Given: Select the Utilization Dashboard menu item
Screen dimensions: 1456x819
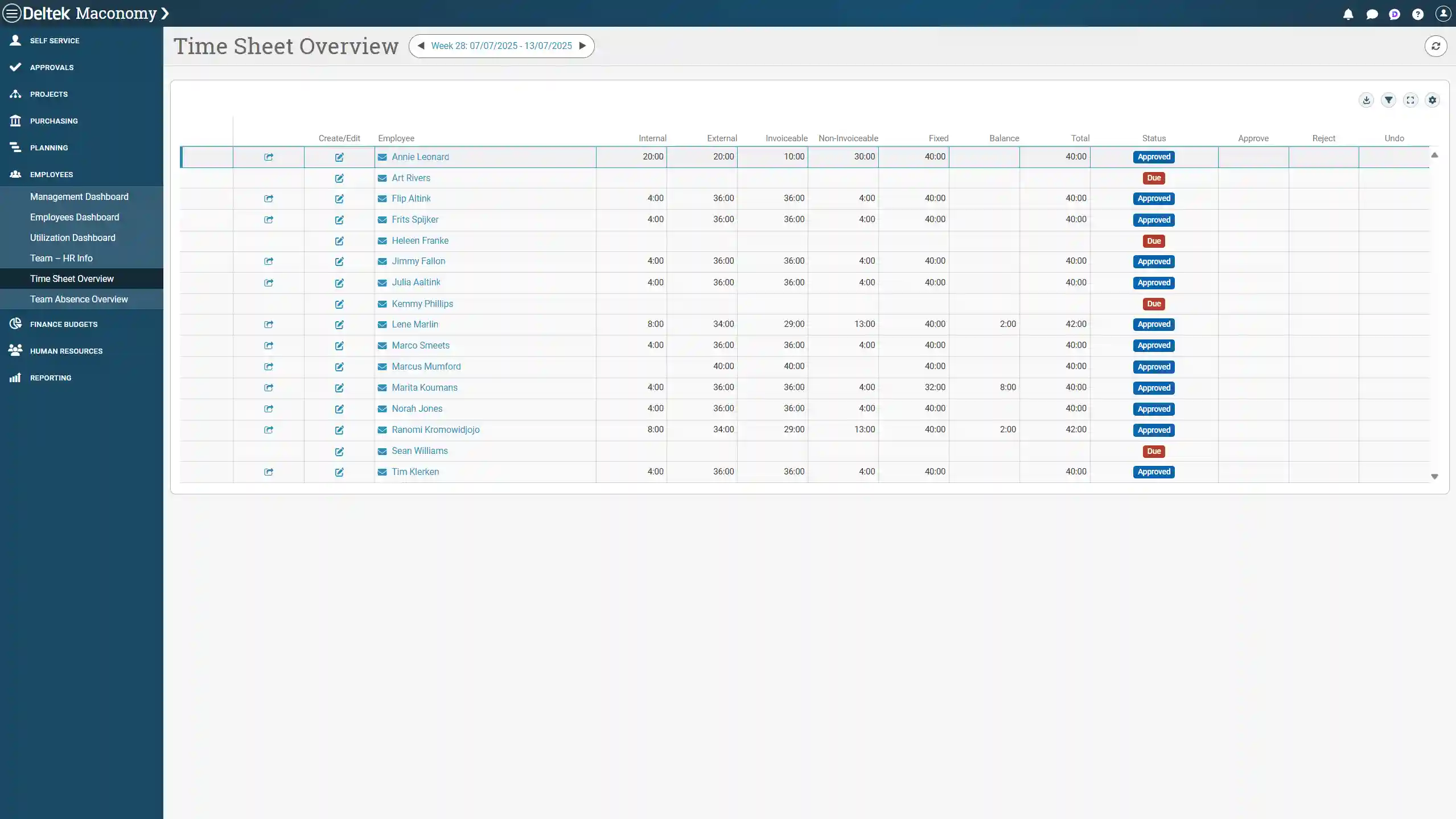Looking at the screenshot, I should pyautogui.click(x=73, y=237).
